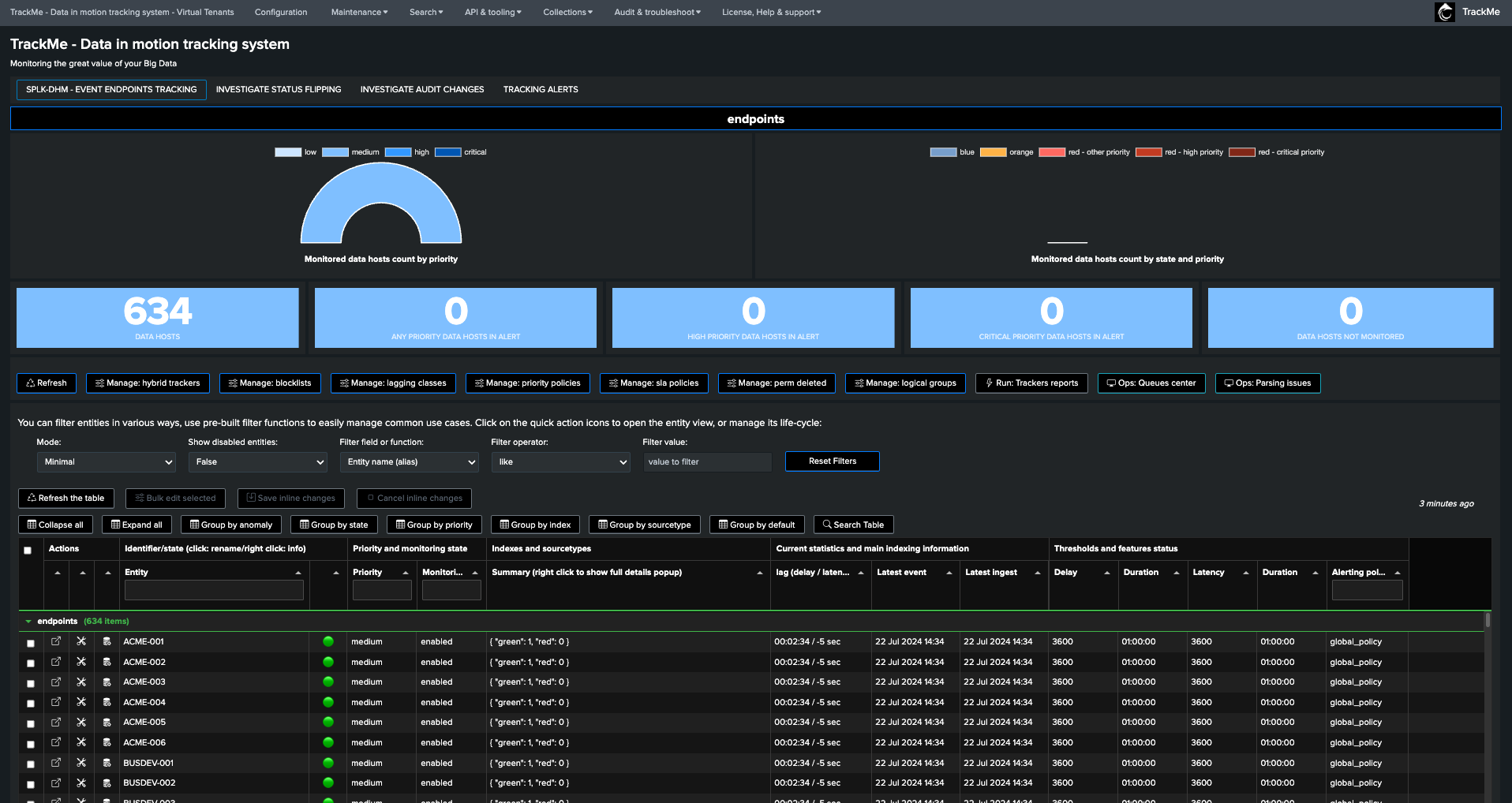The height and width of the screenshot is (803, 1512).
Task: Toggle the select-all header checkbox
Action: [28, 551]
